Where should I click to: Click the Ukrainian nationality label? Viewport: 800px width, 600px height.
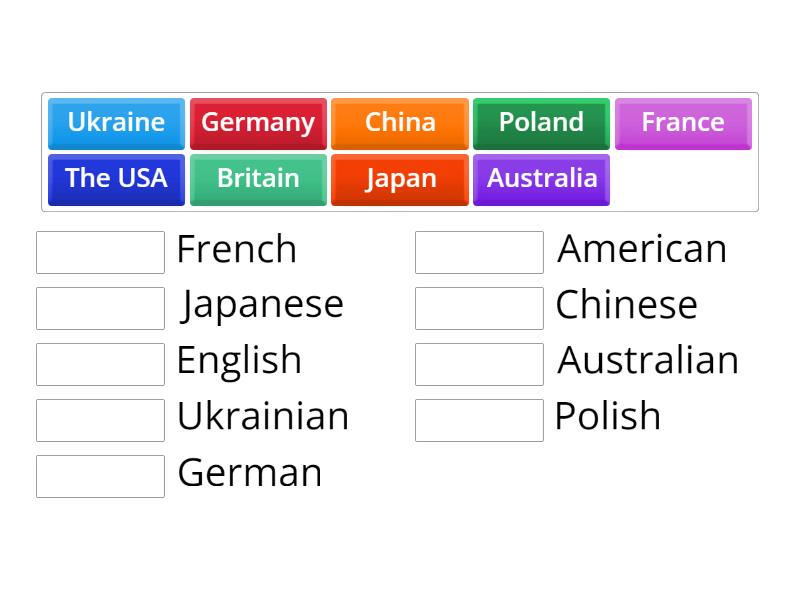coord(263,417)
